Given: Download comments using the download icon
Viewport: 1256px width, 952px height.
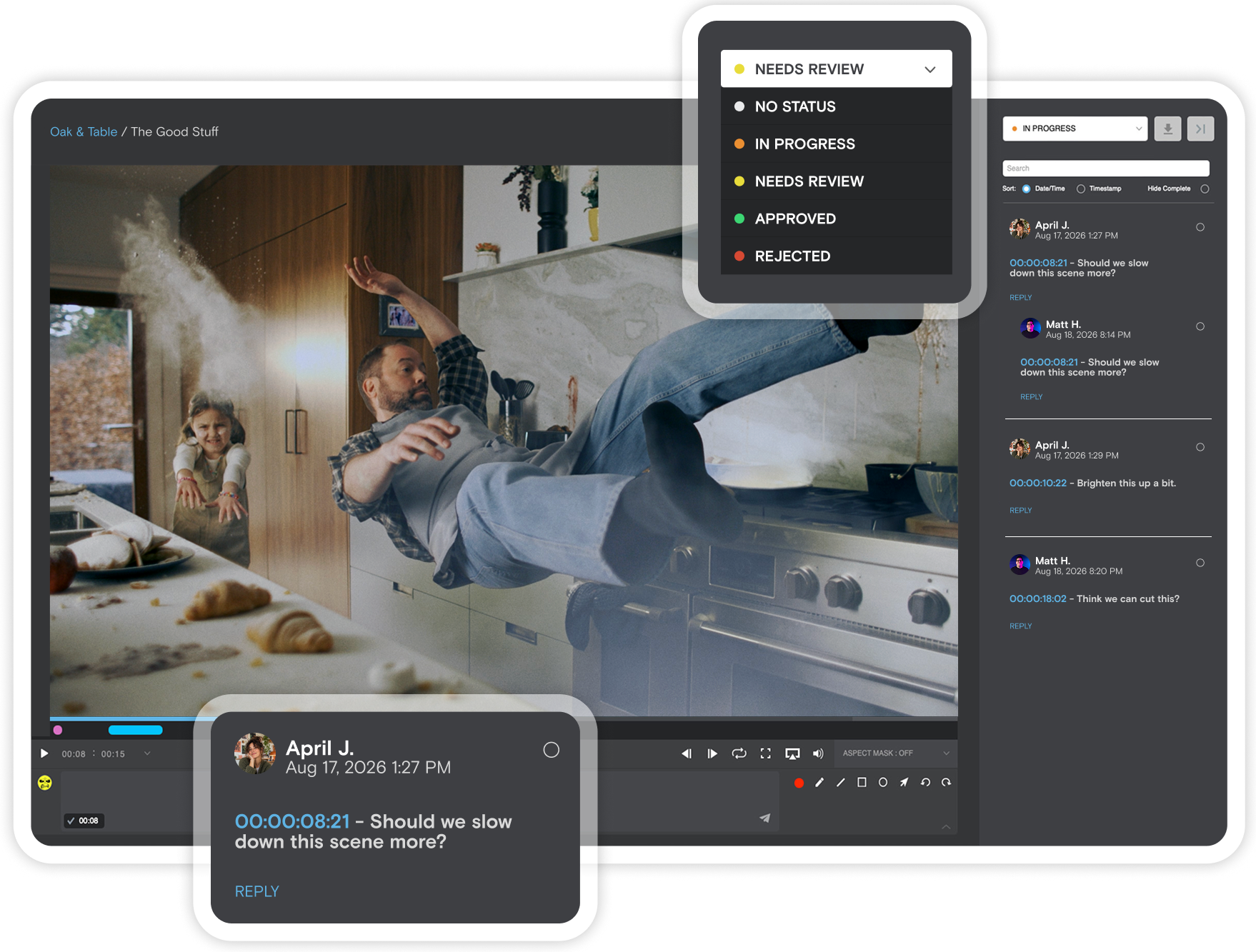Looking at the screenshot, I should coord(1167,129).
